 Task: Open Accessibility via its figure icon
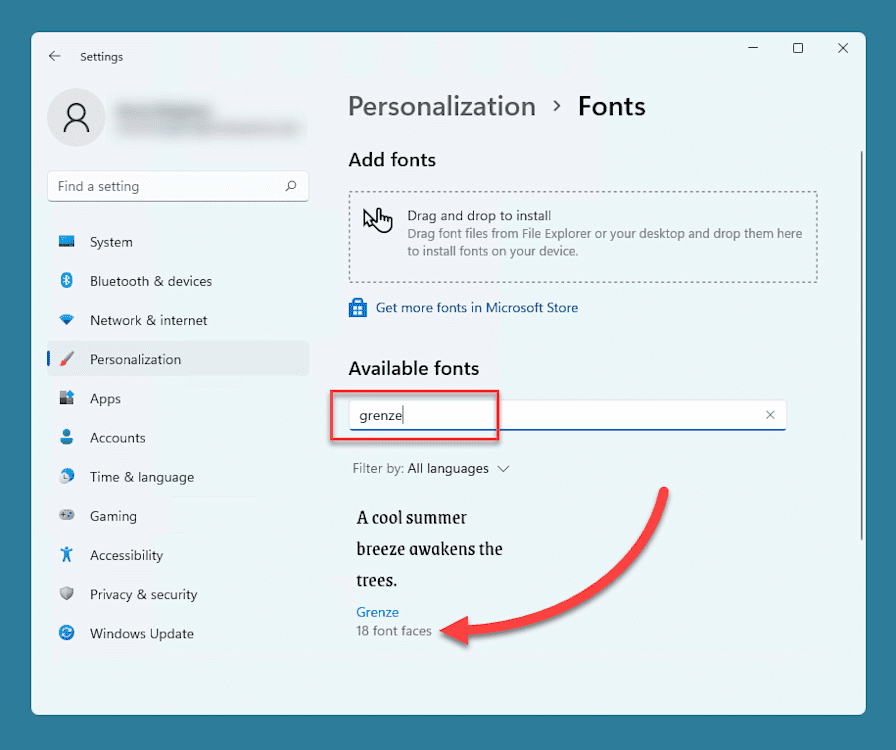pyautogui.click(x=68, y=555)
